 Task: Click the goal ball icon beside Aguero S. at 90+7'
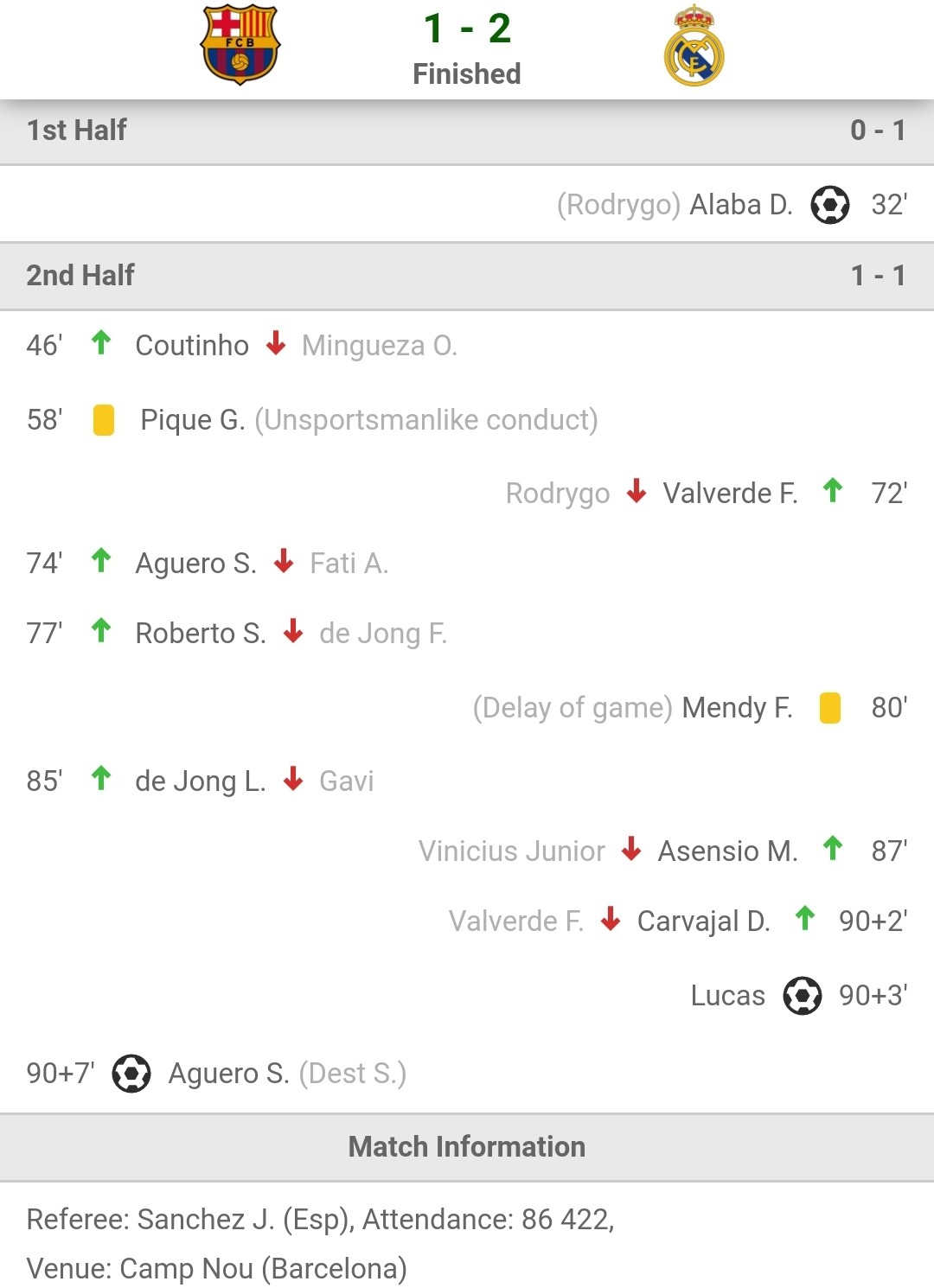tap(131, 1074)
